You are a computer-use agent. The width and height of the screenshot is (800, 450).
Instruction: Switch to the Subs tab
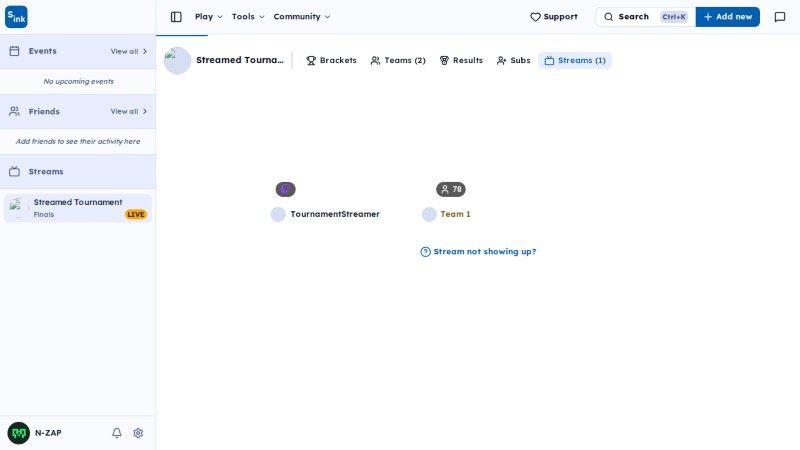click(x=513, y=60)
